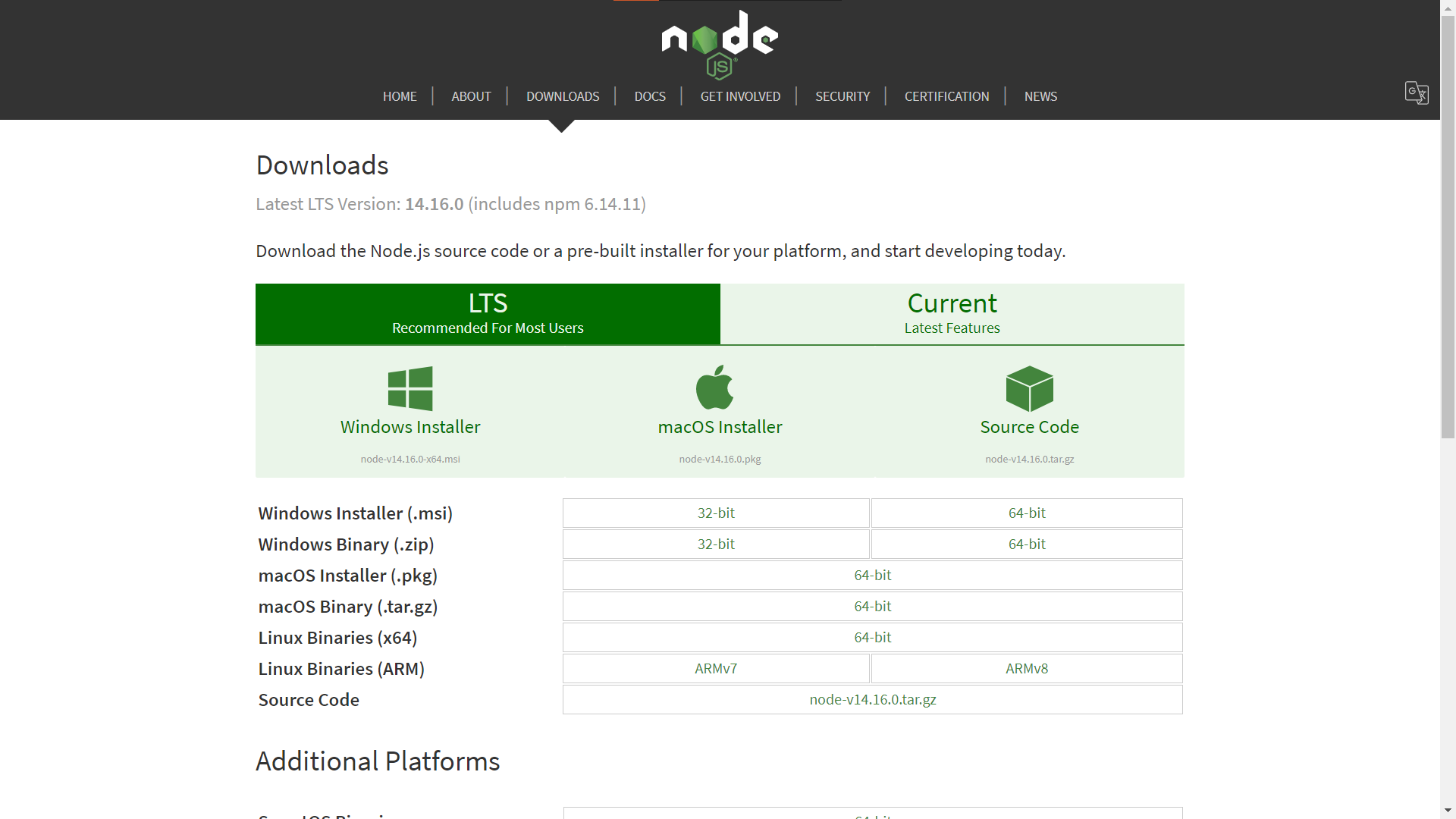Download the Linux x64 64-bit binary
Image resolution: width=1456 pixels, height=819 pixels.
(x=872, y=637)
